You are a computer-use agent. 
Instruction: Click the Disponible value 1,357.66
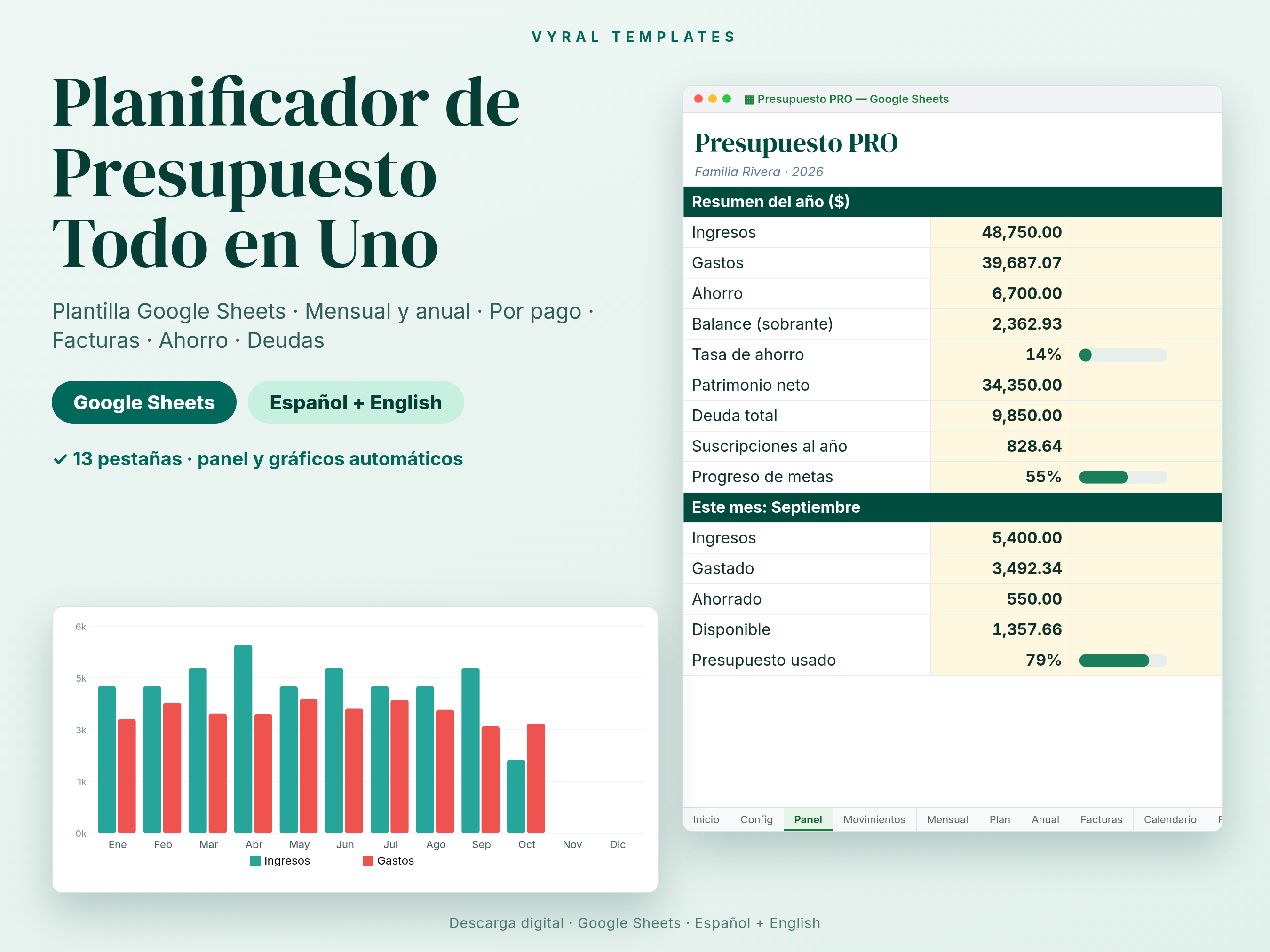click(x=1026, y=629)
